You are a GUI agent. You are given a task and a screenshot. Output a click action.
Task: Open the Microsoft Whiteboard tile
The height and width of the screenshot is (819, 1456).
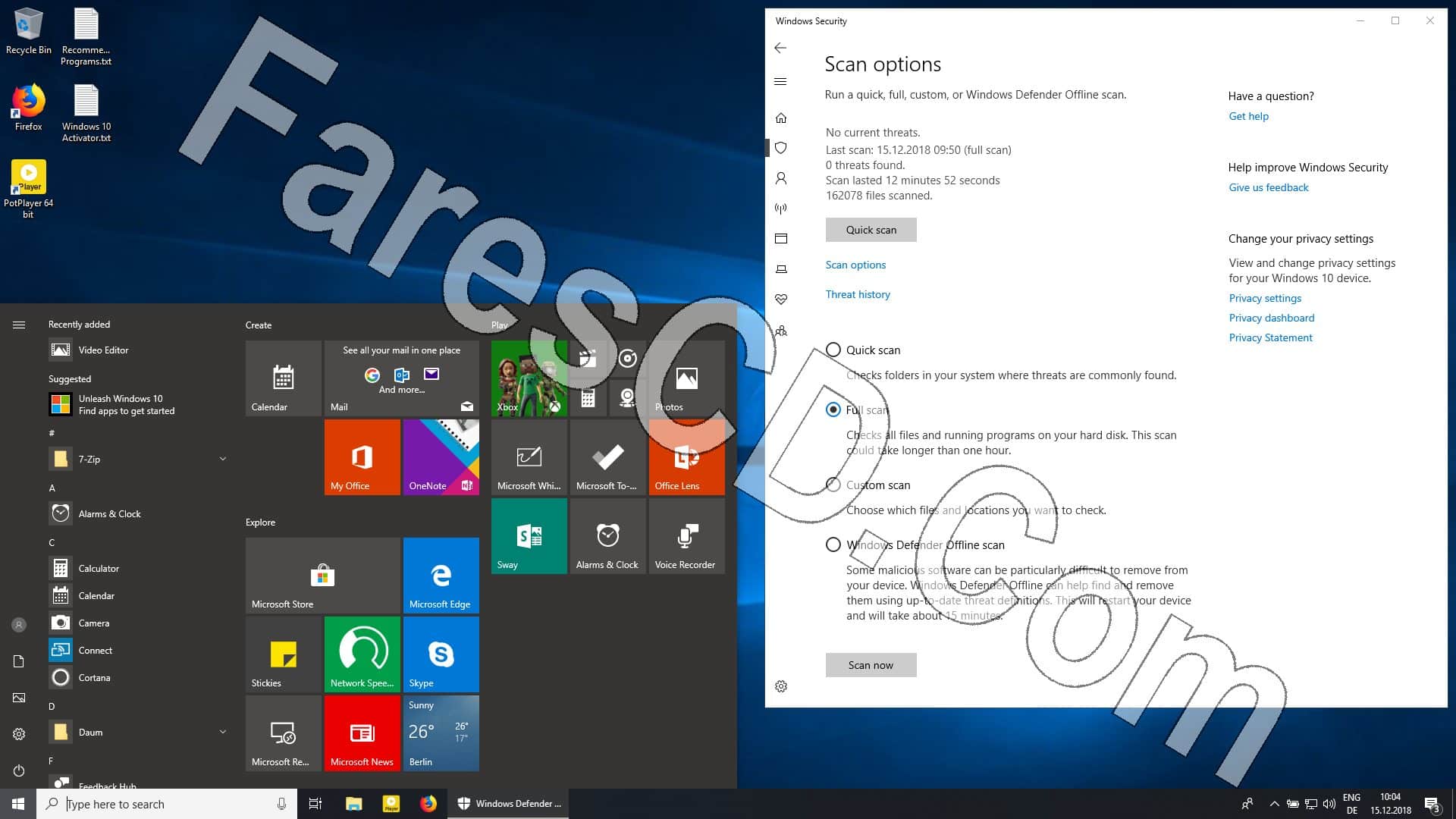pos(529,457)
